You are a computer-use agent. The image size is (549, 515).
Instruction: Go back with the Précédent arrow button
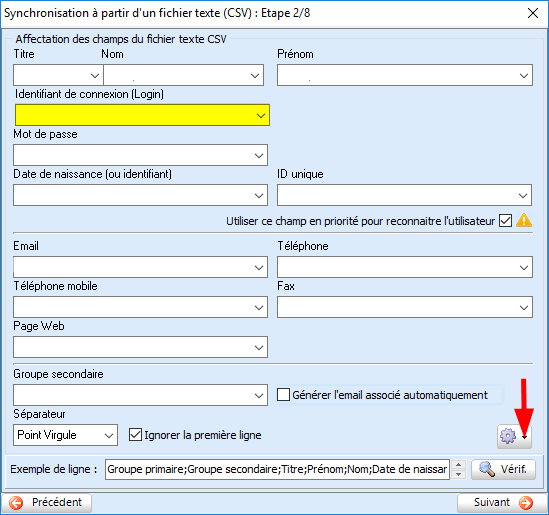click(x=47, y=502)
